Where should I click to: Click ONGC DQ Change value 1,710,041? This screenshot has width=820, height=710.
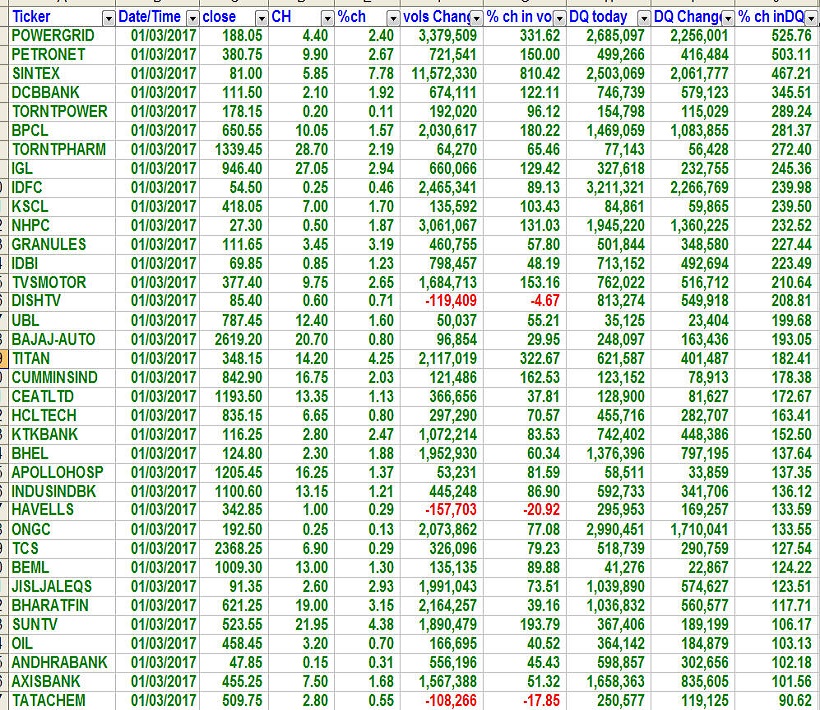tap(693, 530)
